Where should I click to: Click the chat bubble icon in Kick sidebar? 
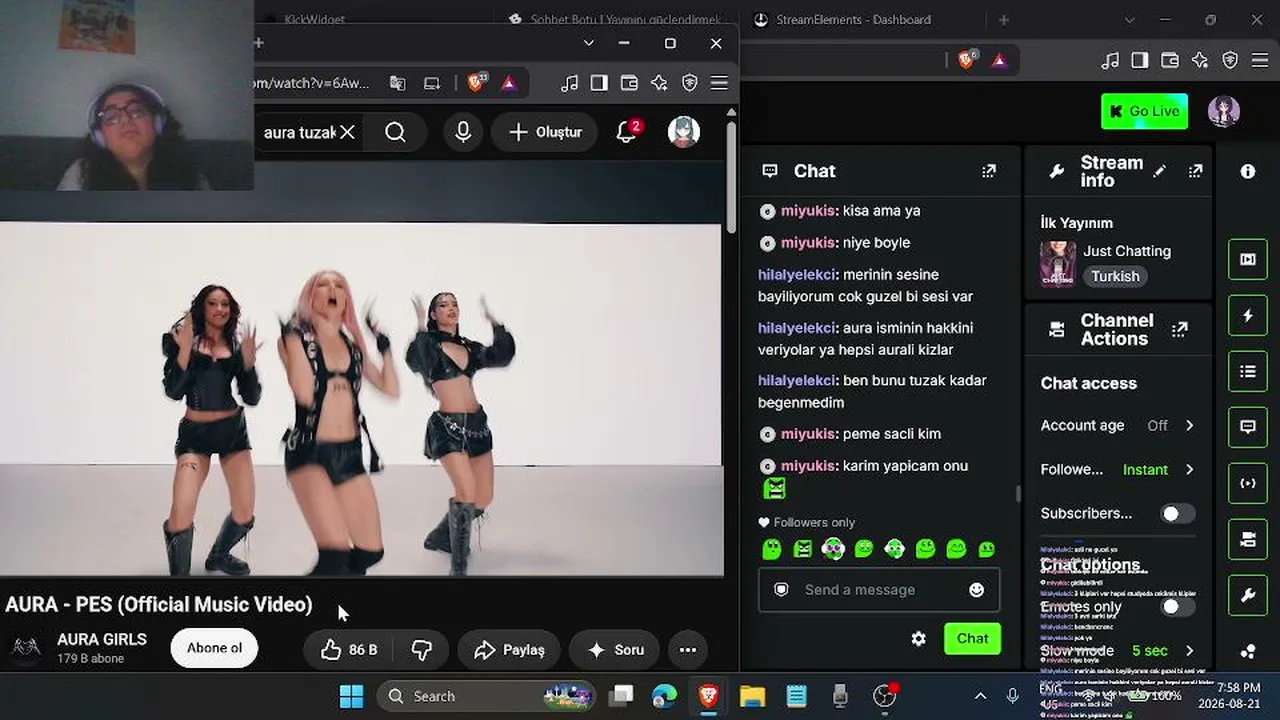pos(1248,427)
